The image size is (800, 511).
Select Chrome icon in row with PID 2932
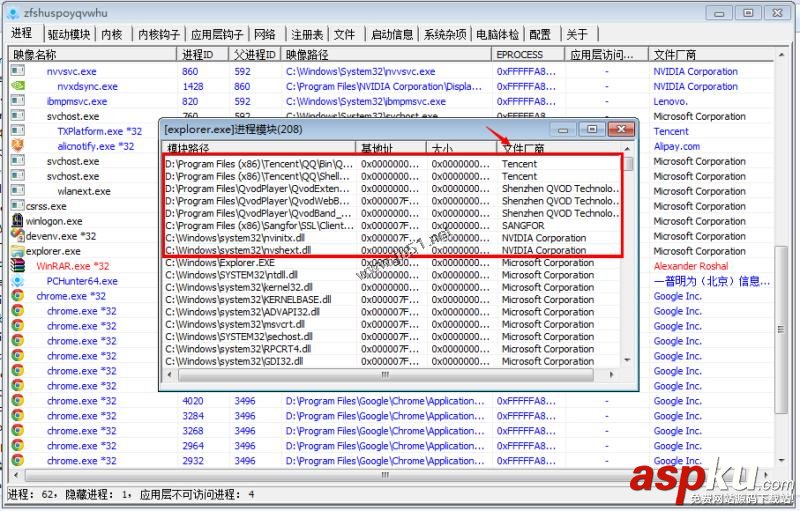[17, 460]
